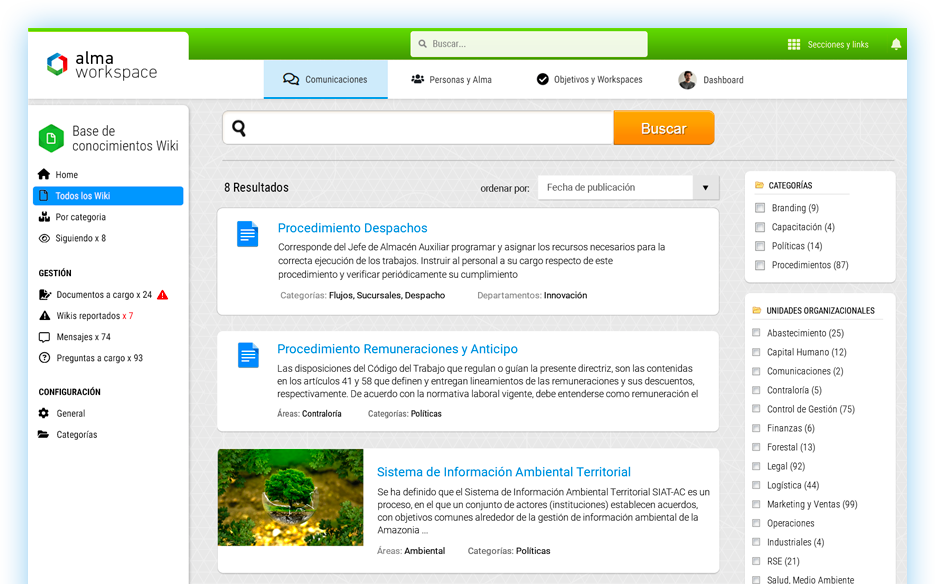Click the Personas y Alma people icon

pos(417,79)
